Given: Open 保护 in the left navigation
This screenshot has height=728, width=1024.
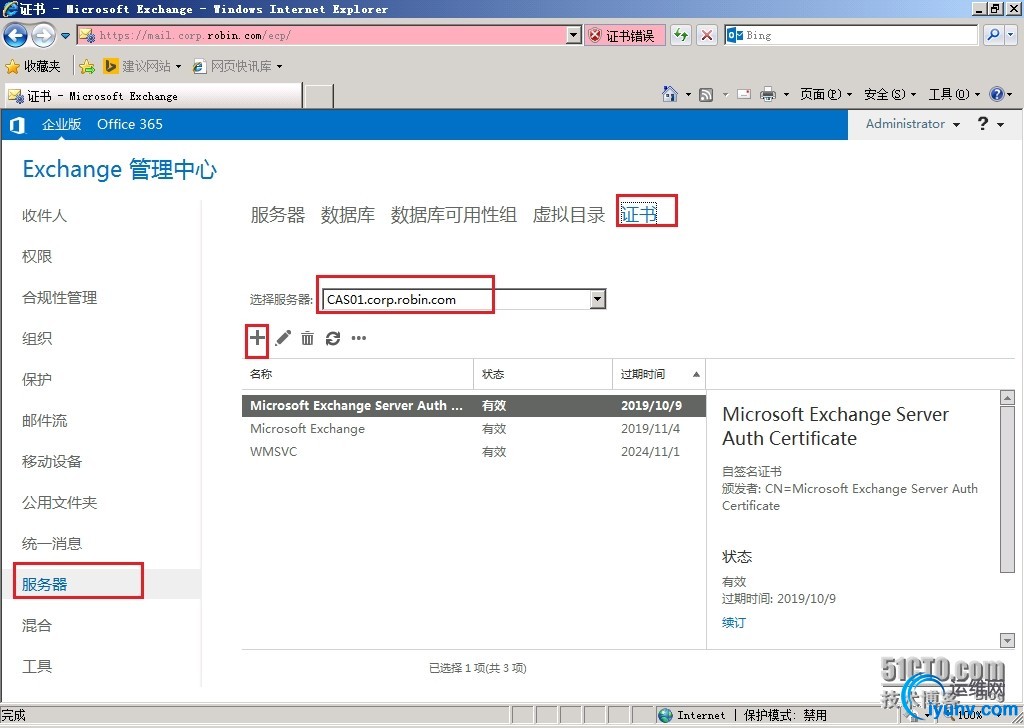Looking at the screenshot, I should [37, 379].
